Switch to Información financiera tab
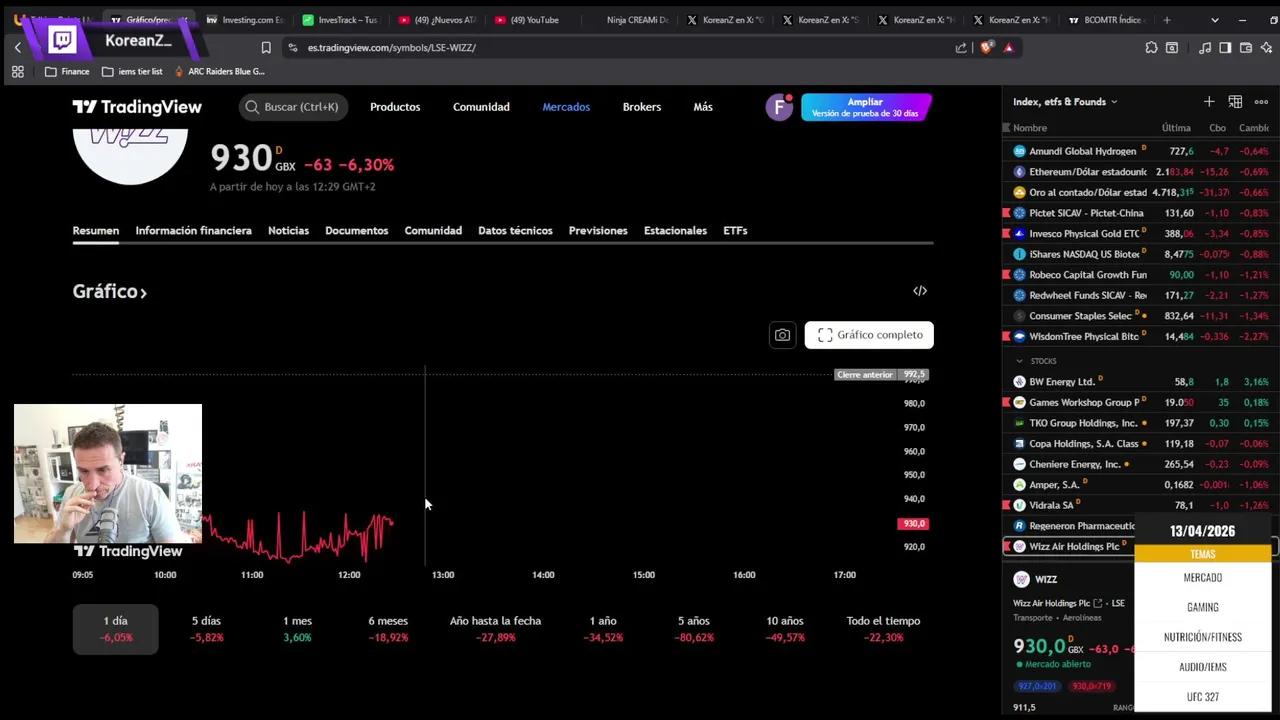This screenshot has height=720, width=1280. point(193,231)
